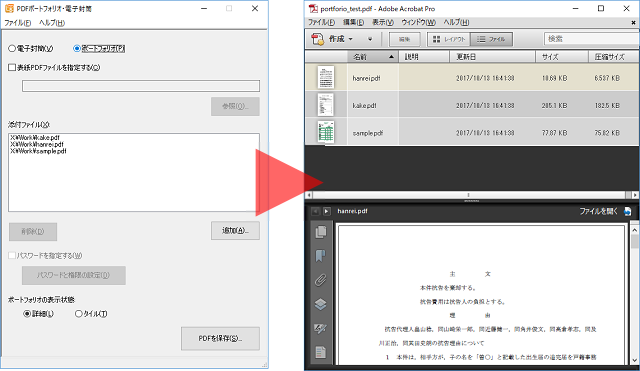The height and width of the screenshot is (371, 640).
Task: Click the horizontal scrollbar under file list
Action: coord(469,195)
